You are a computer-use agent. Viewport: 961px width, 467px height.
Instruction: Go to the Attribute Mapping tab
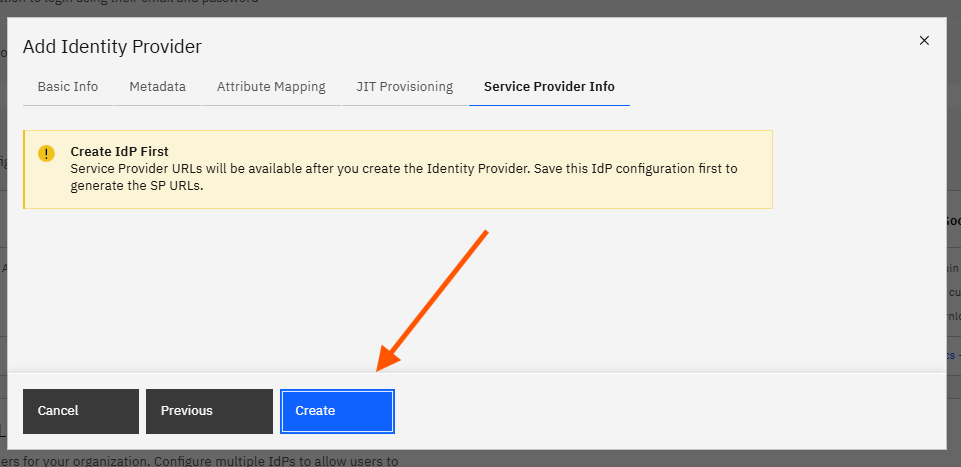pos(271,86)
